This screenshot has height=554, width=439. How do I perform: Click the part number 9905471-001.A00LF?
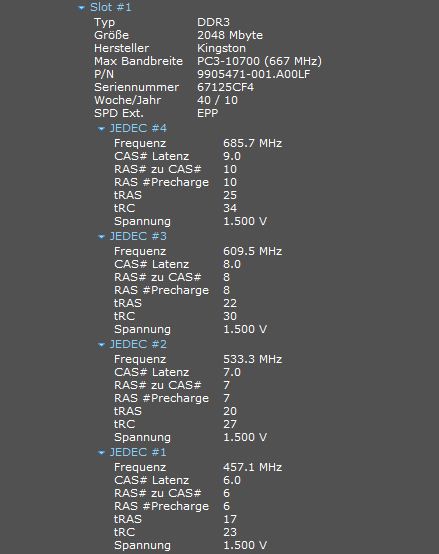(x=254, y=74)
